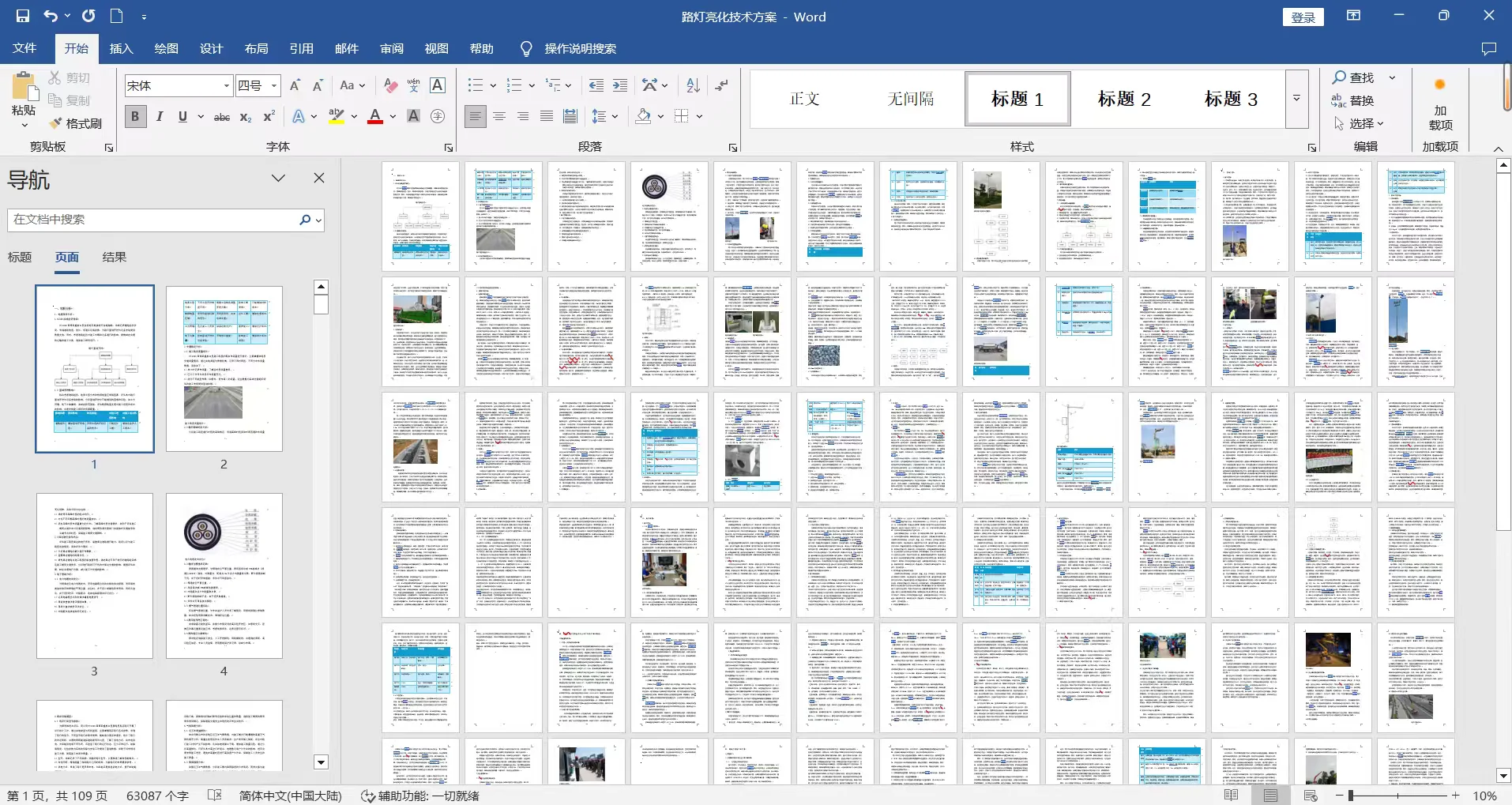Expand the Change Case Aa menu
This screenshot has width=1512, height=805.
pos(352,85)
